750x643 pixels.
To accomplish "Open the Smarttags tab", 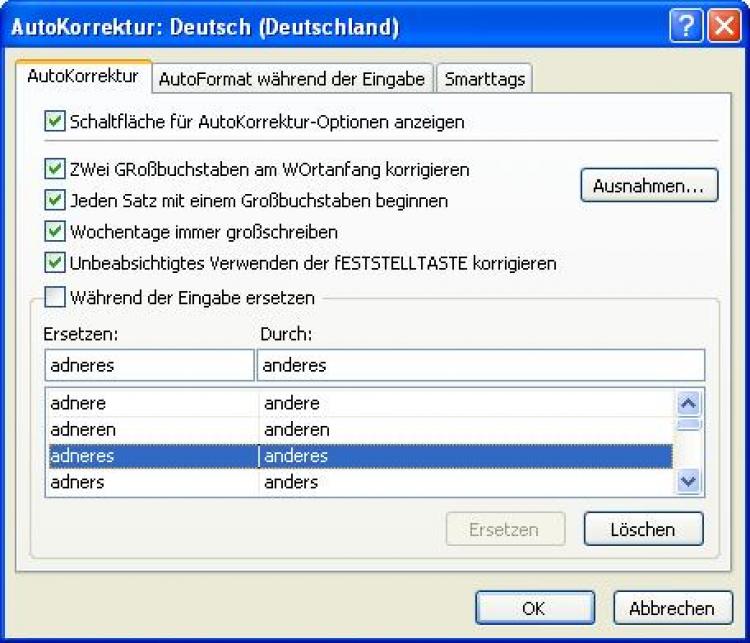I will tap(484, 79).
